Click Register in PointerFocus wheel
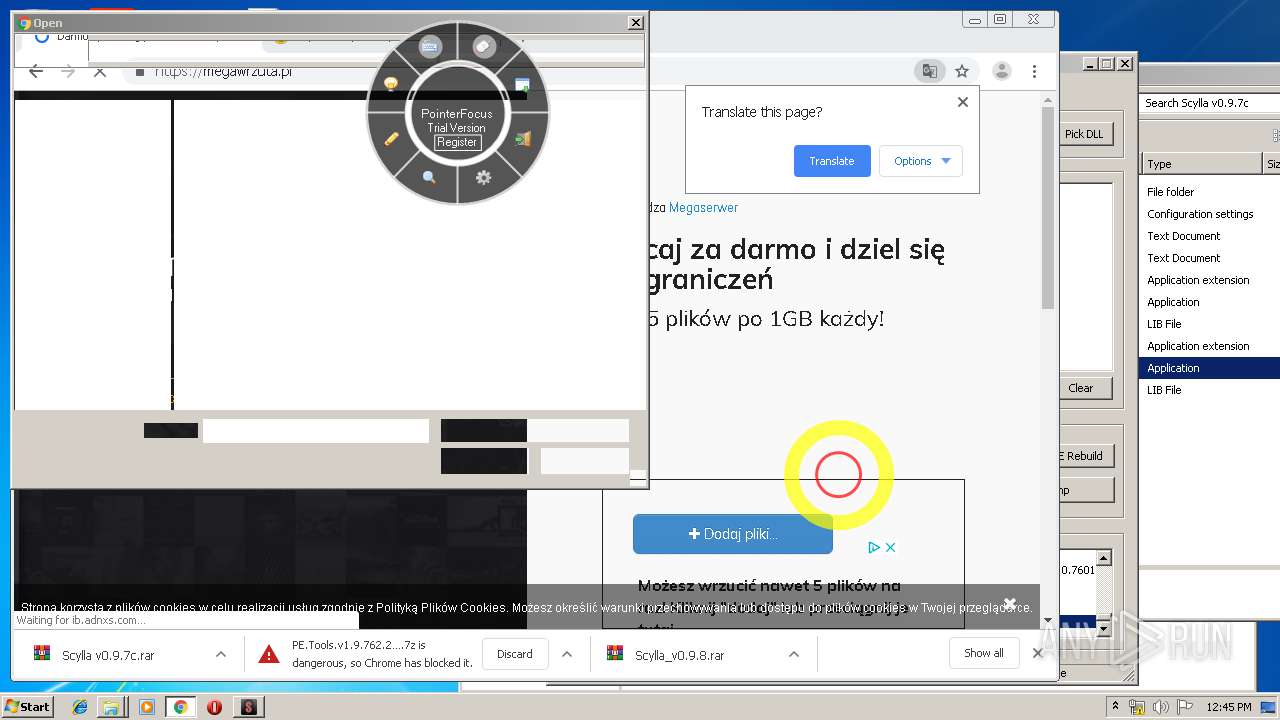The image size is (1280, 720). tap(457, 142)
